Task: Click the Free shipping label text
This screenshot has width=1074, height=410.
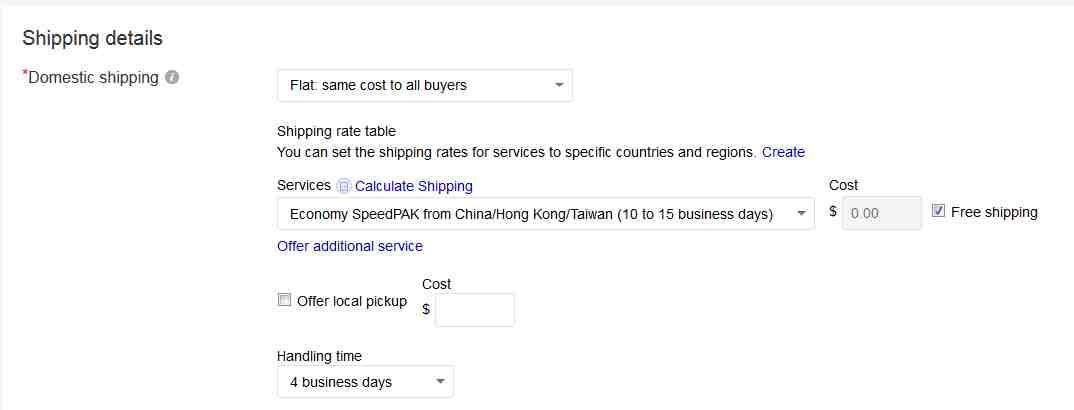Action: [995, 212]
